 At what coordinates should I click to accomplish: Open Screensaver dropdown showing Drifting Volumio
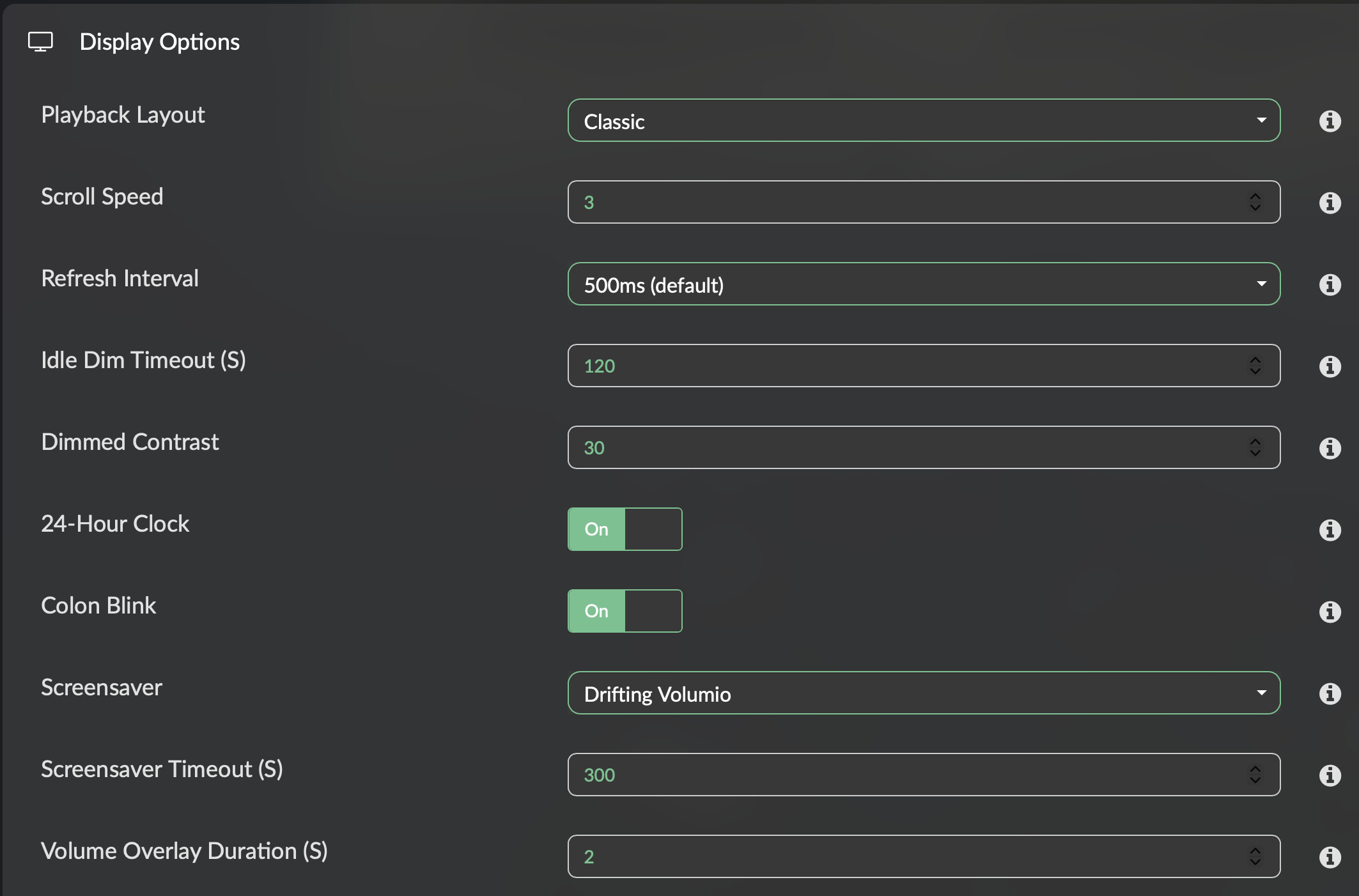[923, 693]
